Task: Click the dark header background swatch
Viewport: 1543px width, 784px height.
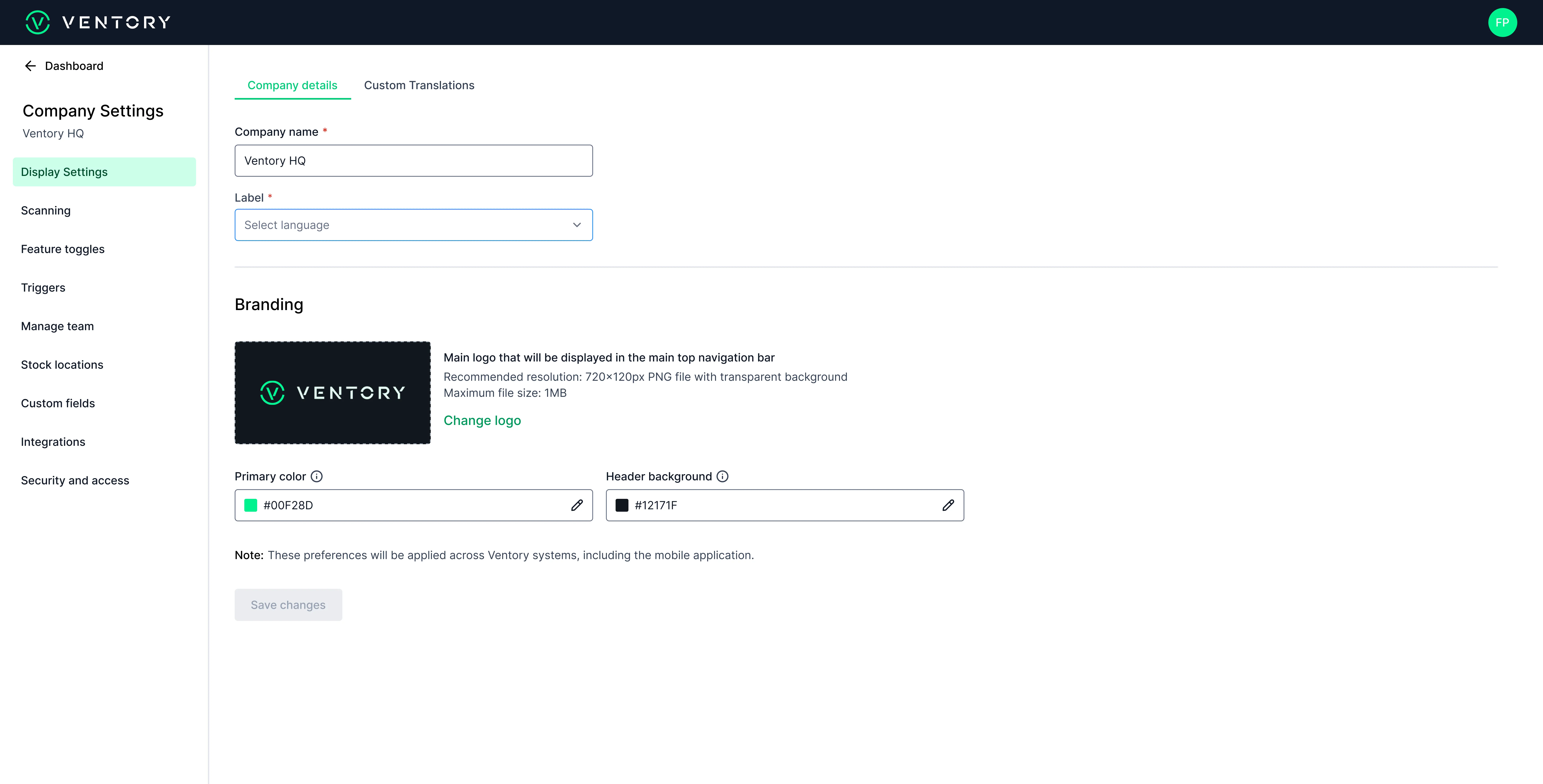Action: tap(622, 505)
